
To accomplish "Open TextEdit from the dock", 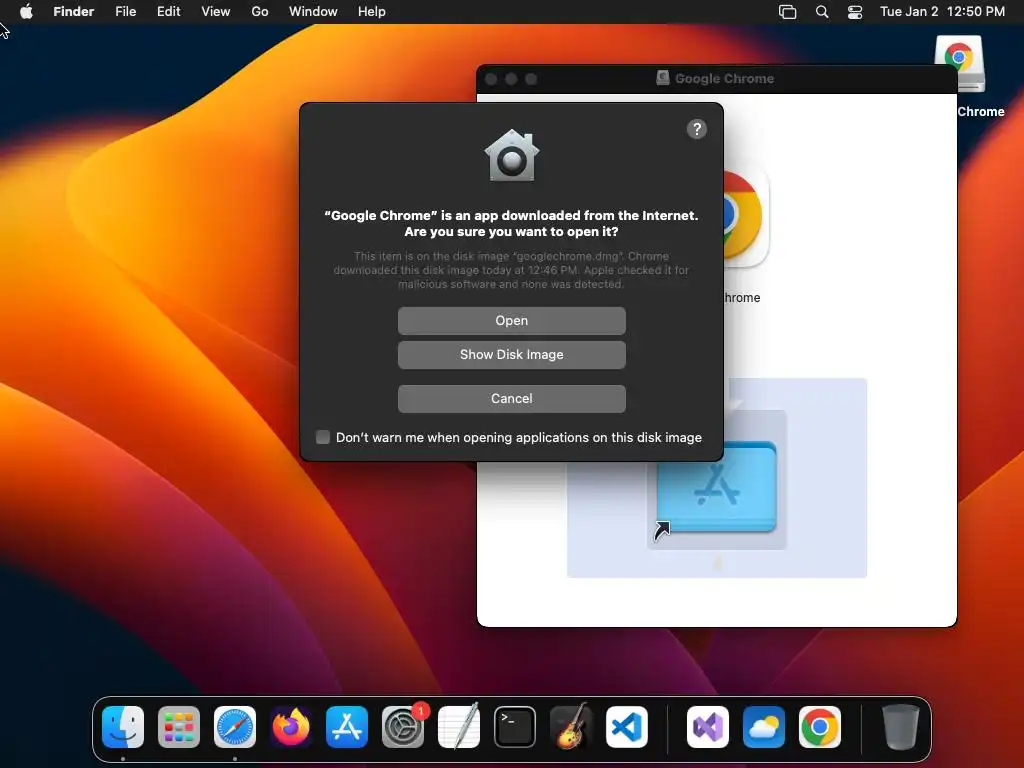I will tap(458, 727).
